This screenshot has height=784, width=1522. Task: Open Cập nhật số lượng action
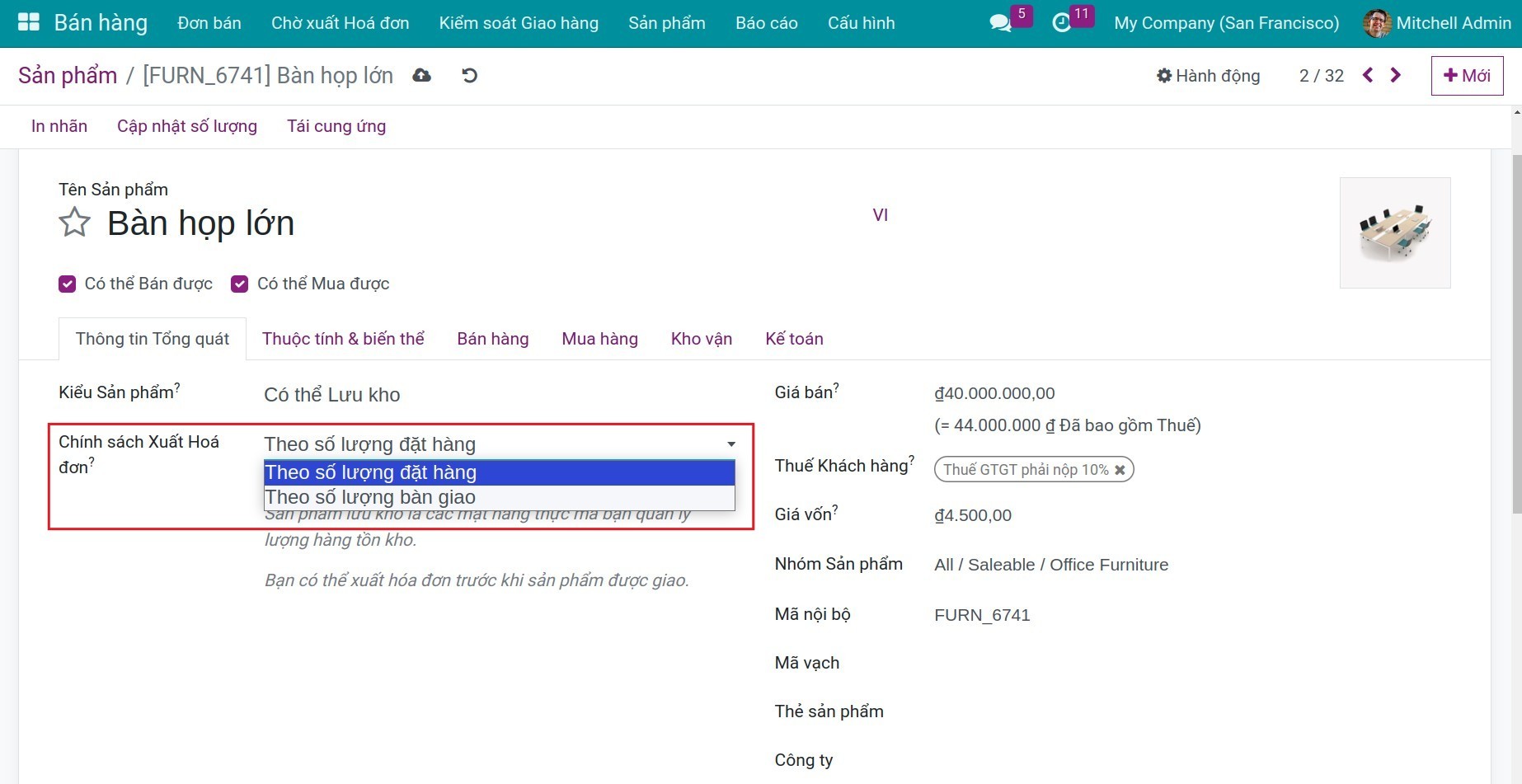click(x=186, y=125)
